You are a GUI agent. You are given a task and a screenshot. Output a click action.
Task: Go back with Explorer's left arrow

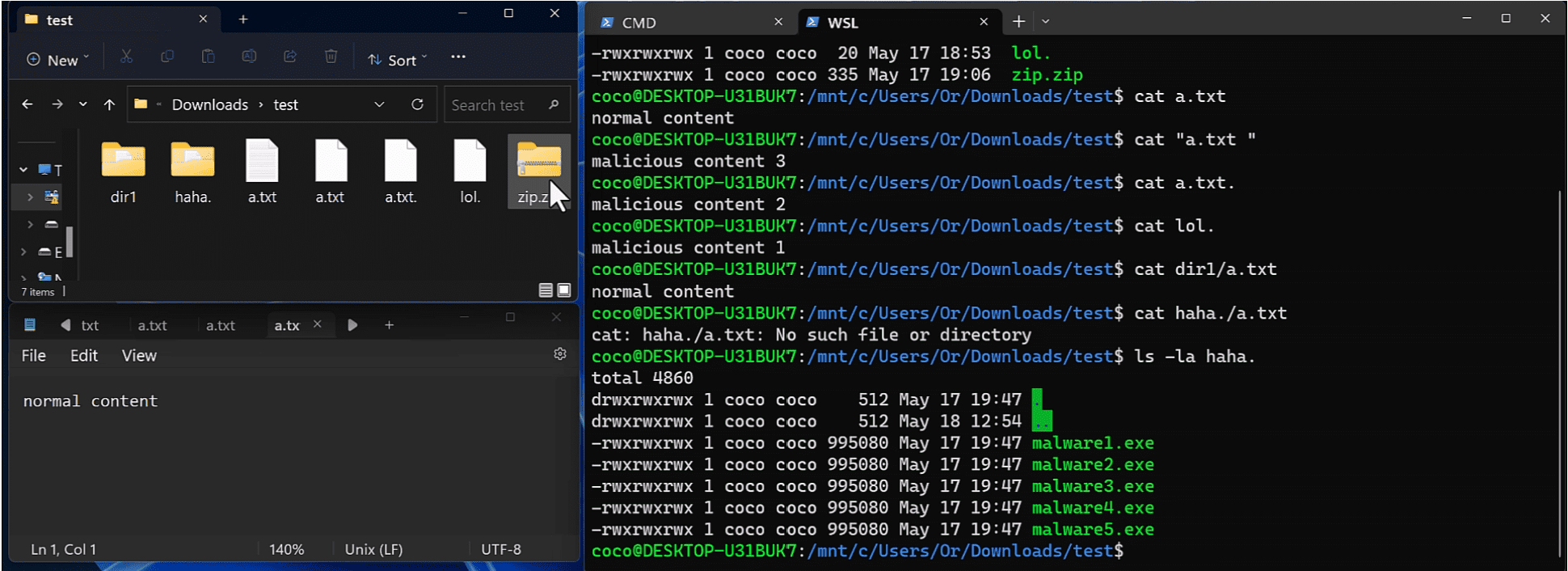(x=27, y=104)
